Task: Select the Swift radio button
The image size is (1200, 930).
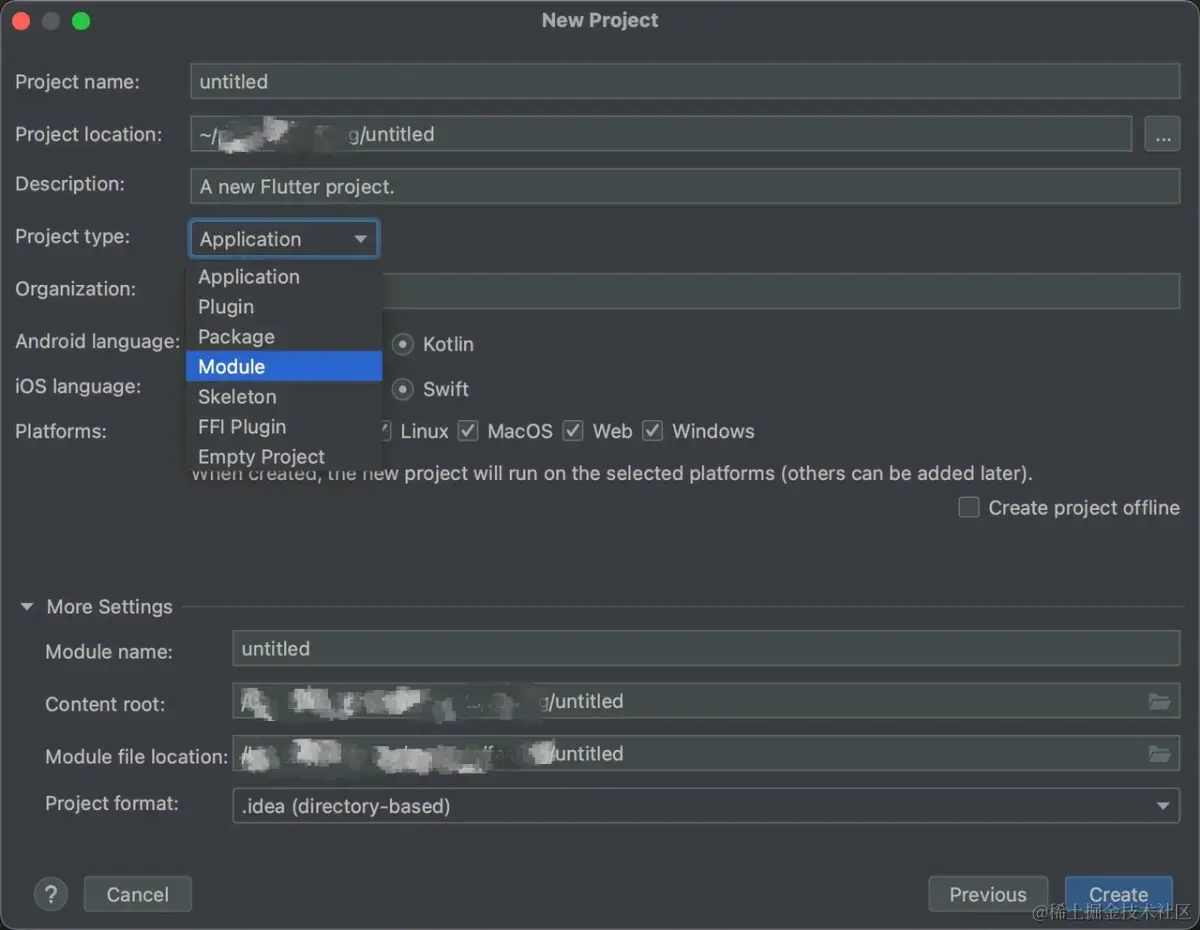Action: [x=403, y=389]
